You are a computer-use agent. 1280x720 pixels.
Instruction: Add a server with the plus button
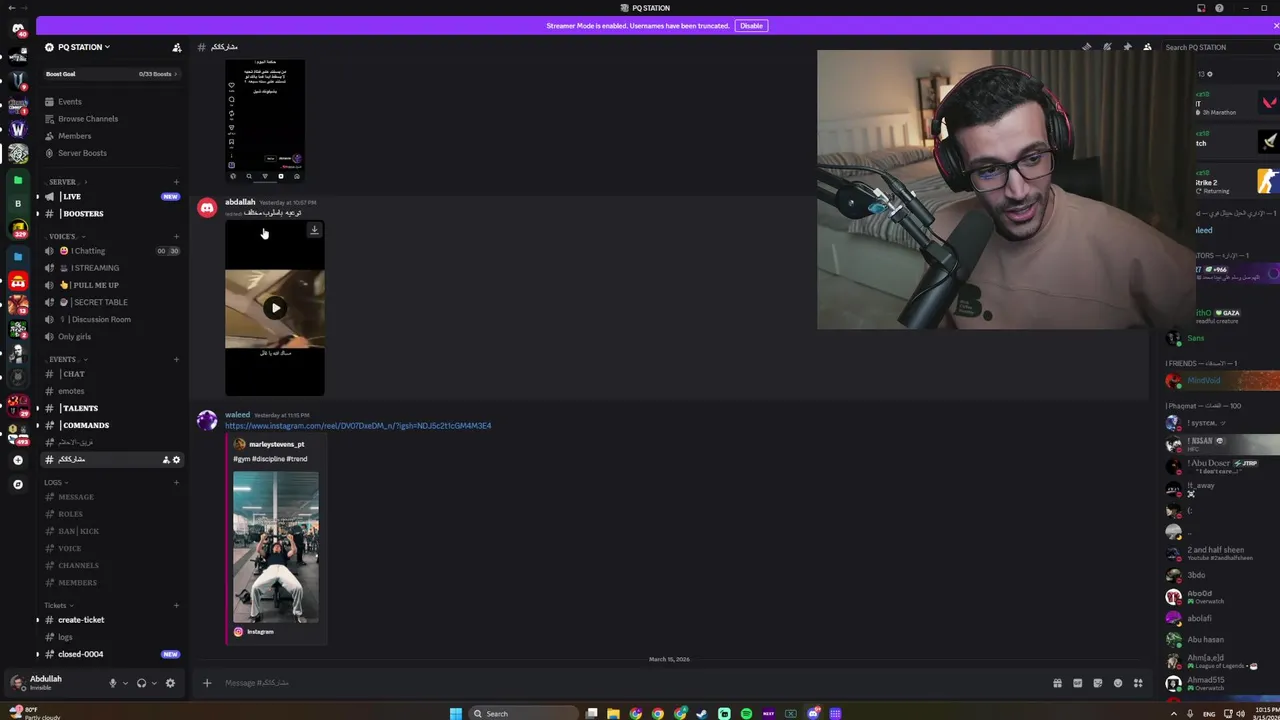pyautogui.click(x=18, y=460)
